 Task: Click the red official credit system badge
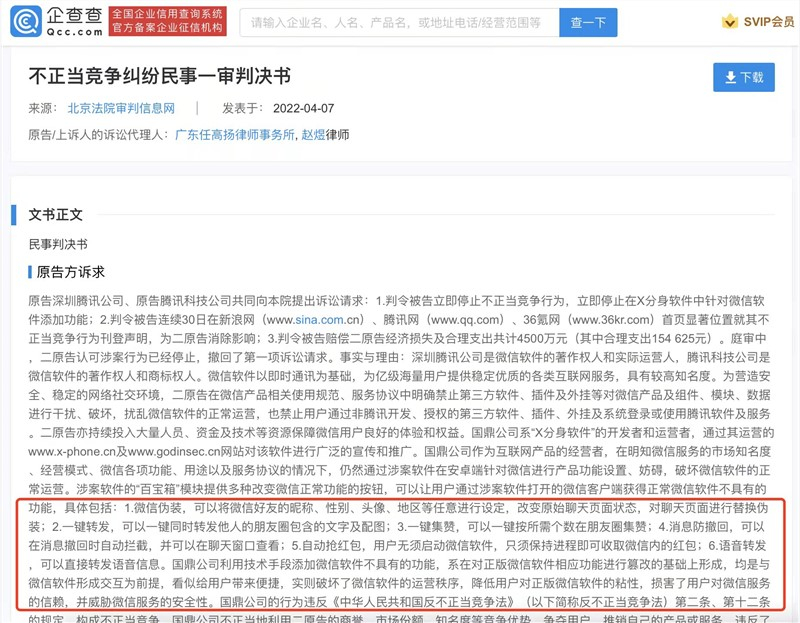(166, 21)
